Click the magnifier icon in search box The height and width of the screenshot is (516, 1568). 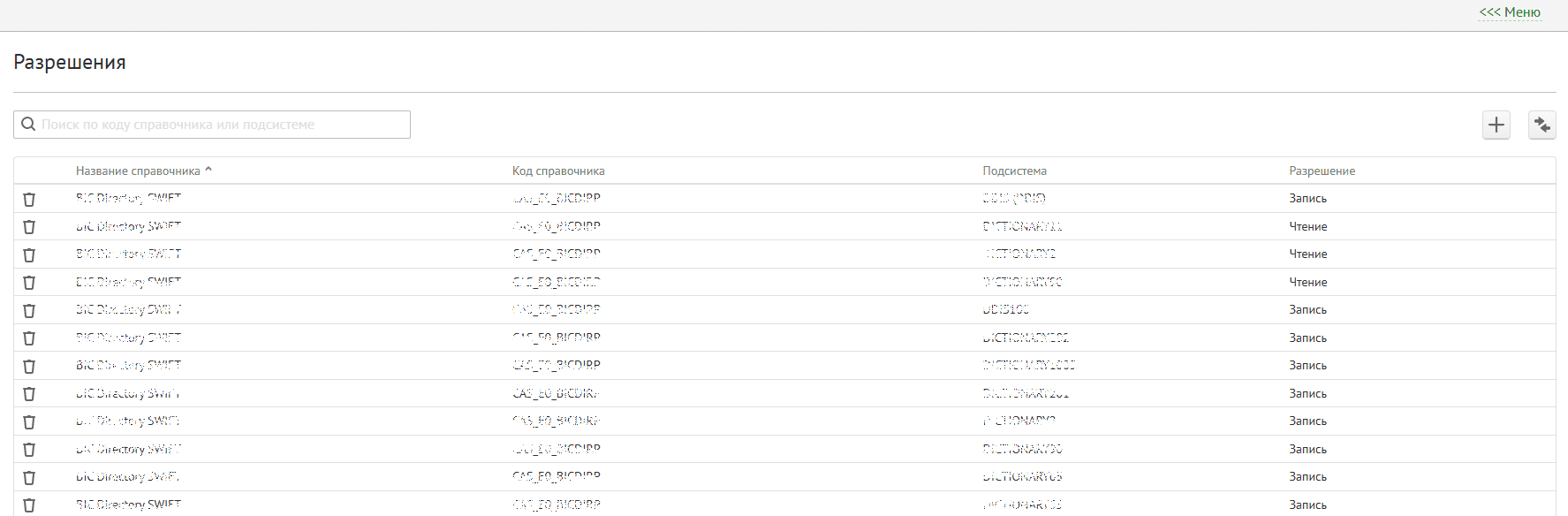28,125
